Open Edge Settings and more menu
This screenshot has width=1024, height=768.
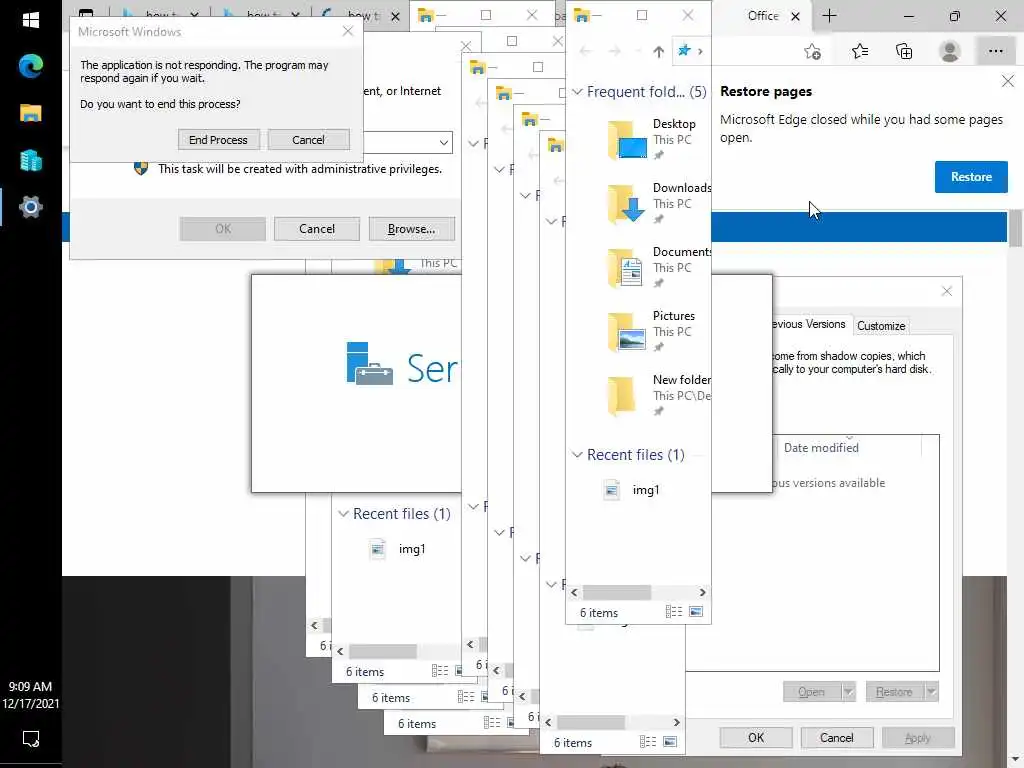pos(995,51)
